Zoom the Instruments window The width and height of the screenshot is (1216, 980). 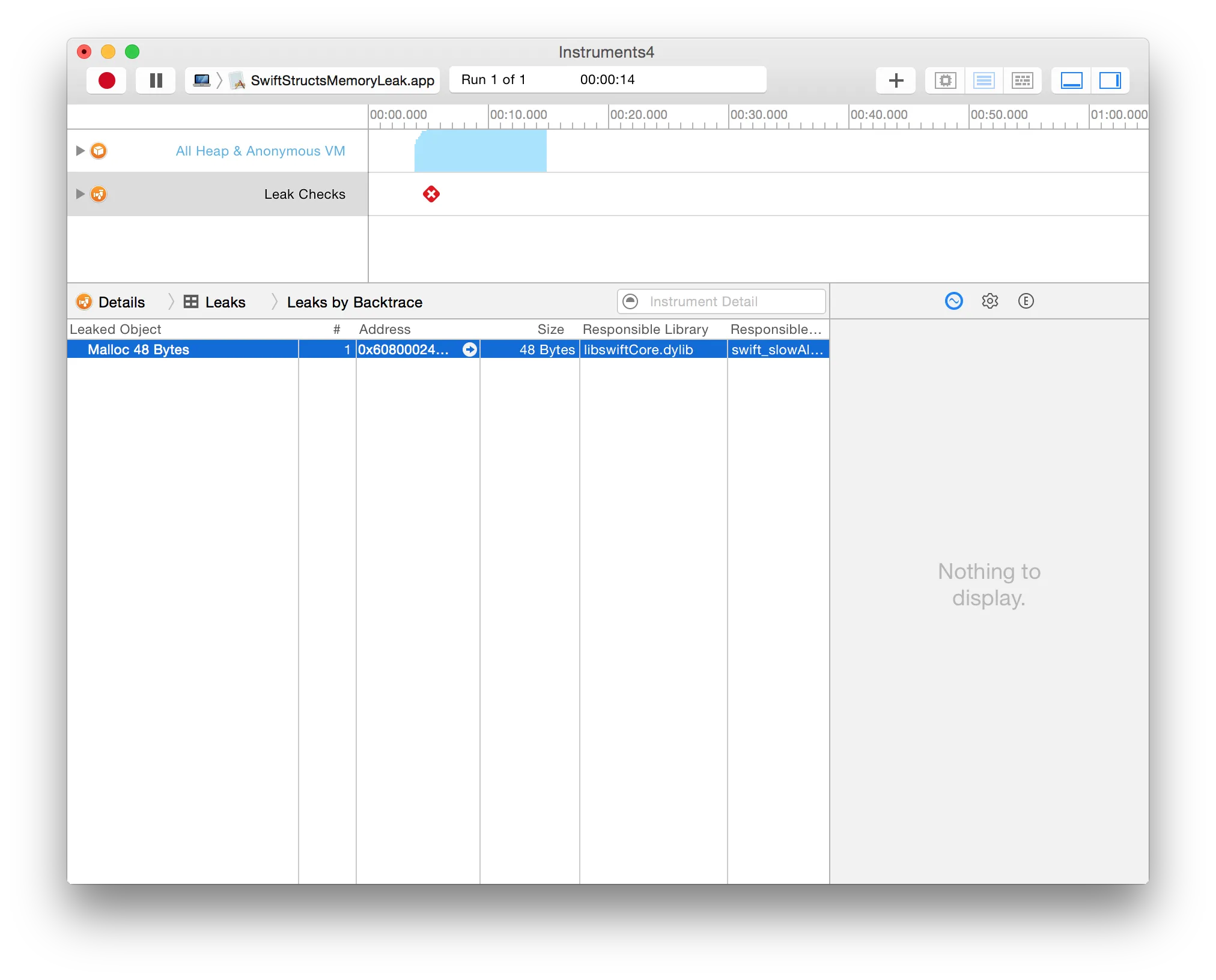click(132, 52)
